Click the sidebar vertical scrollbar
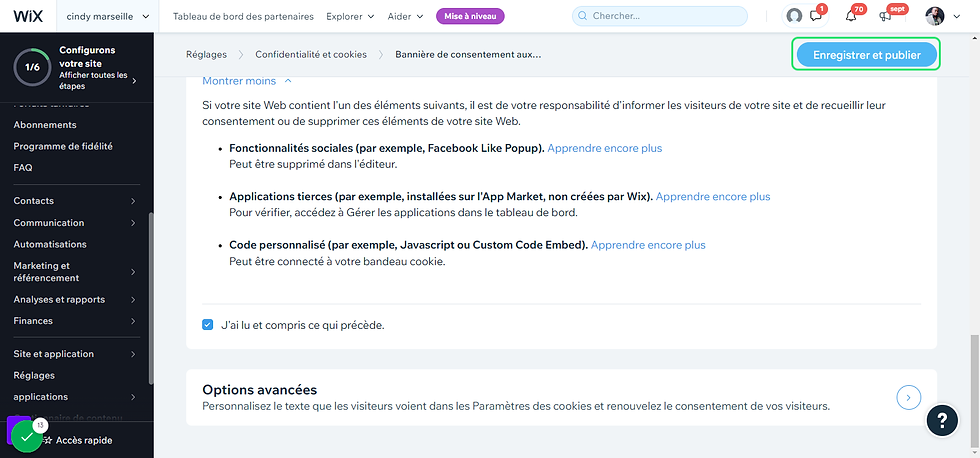 pos(151,299)
